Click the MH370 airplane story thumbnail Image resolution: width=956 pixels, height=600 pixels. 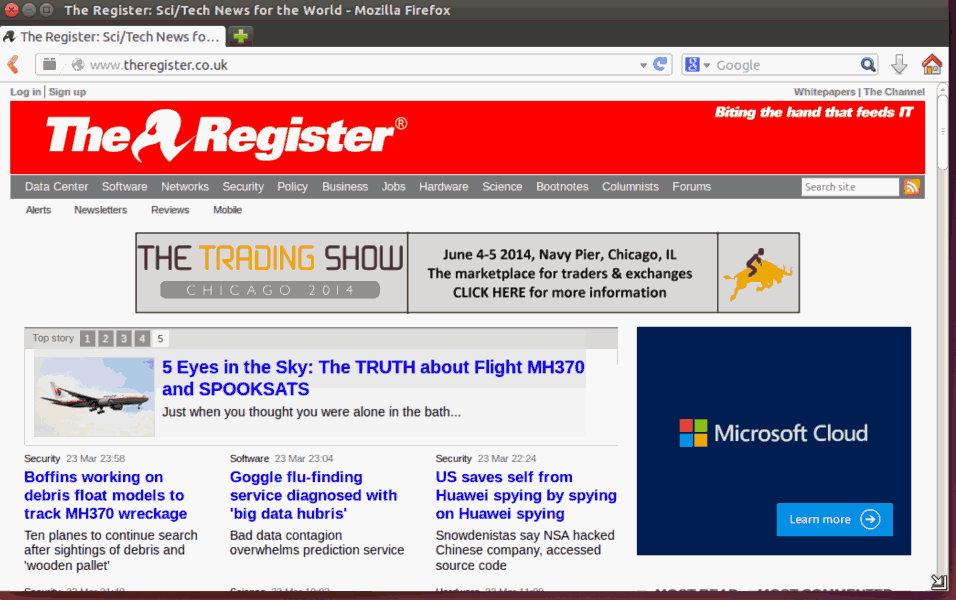point(95,397)
